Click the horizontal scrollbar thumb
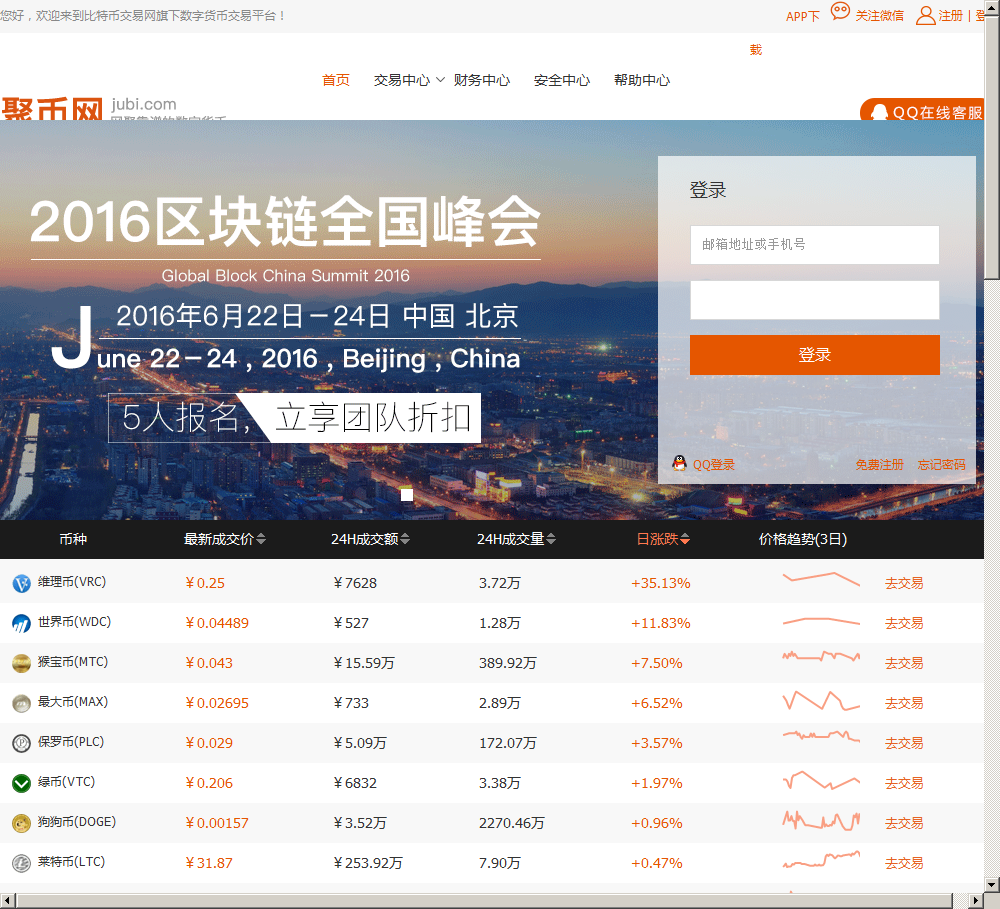This screenshot has width=1000, height=909. [x=483, y=901]
